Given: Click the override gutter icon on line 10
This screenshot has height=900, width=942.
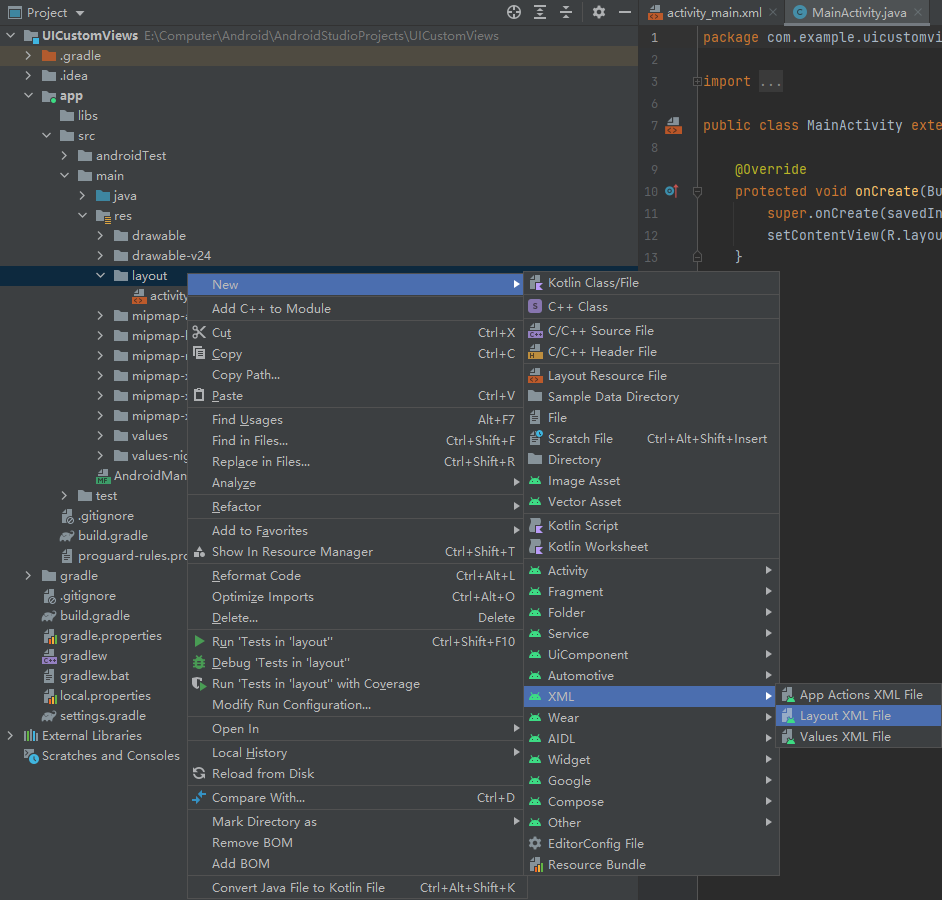Looking at the screenshot, I should pos(672,191).
